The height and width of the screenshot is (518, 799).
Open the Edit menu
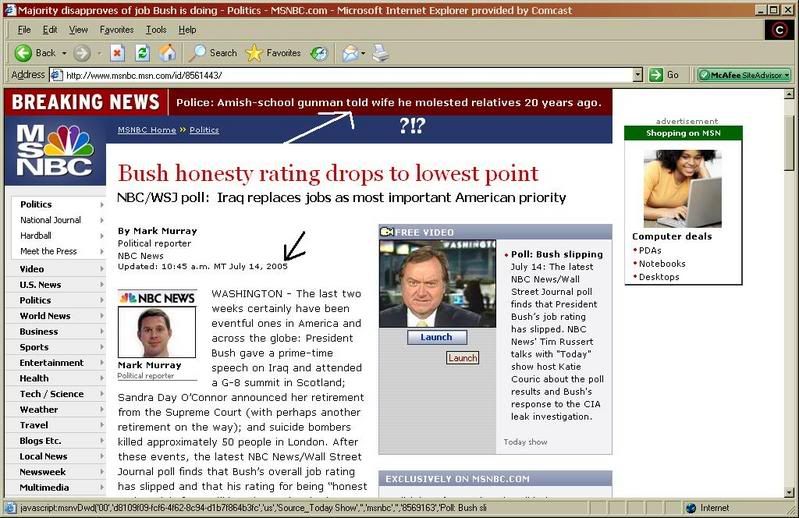coord(49,30)
